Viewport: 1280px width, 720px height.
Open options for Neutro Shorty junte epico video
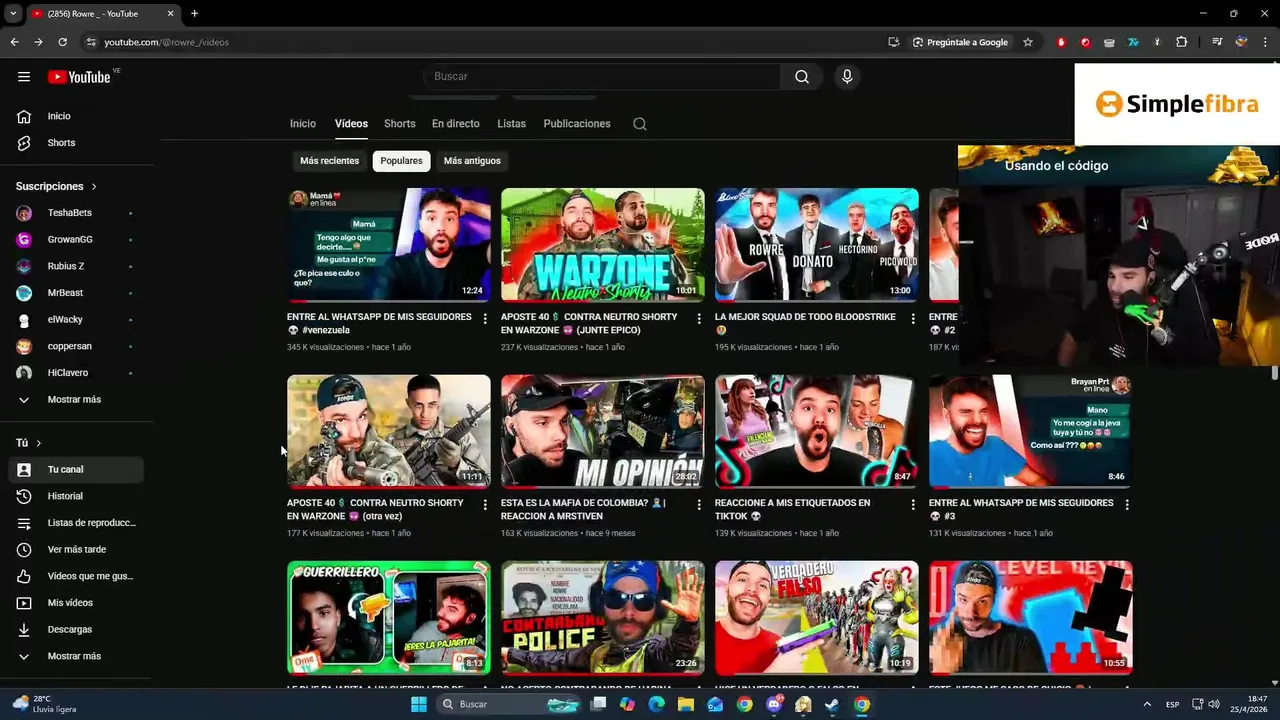tap(699, 319)
